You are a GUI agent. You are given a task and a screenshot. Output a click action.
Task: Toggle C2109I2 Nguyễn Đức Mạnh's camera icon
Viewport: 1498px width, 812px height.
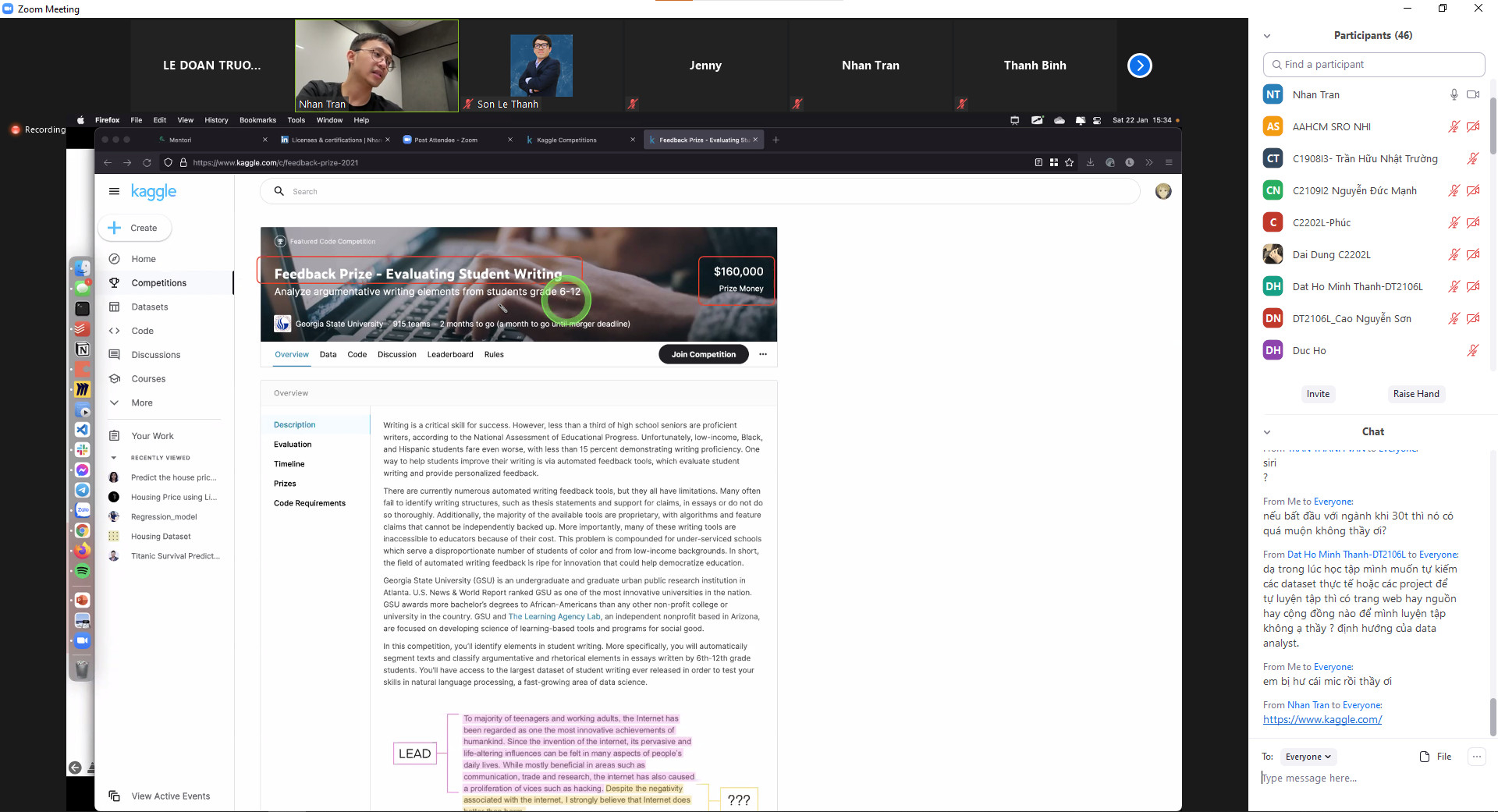[x=1473, y=190]
